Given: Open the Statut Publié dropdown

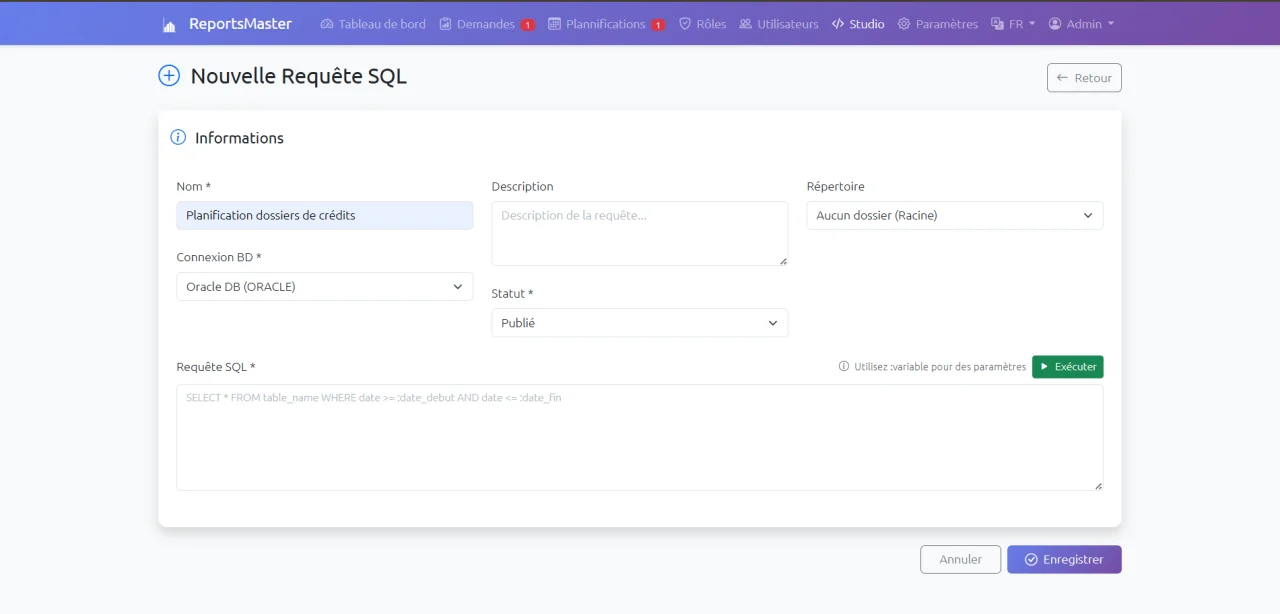Looking at the screenshot, I should [640, 323].
